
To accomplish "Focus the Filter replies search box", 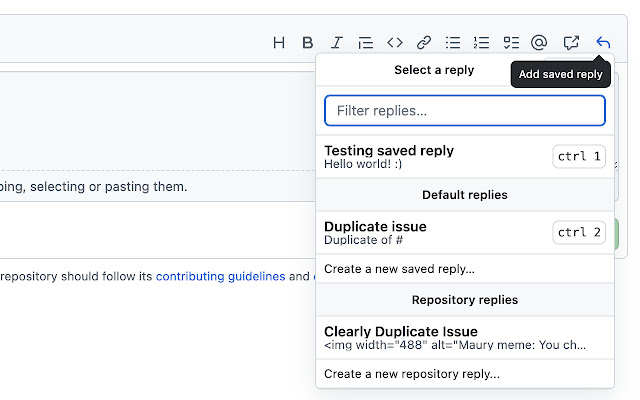I will (x=465, y=110).
